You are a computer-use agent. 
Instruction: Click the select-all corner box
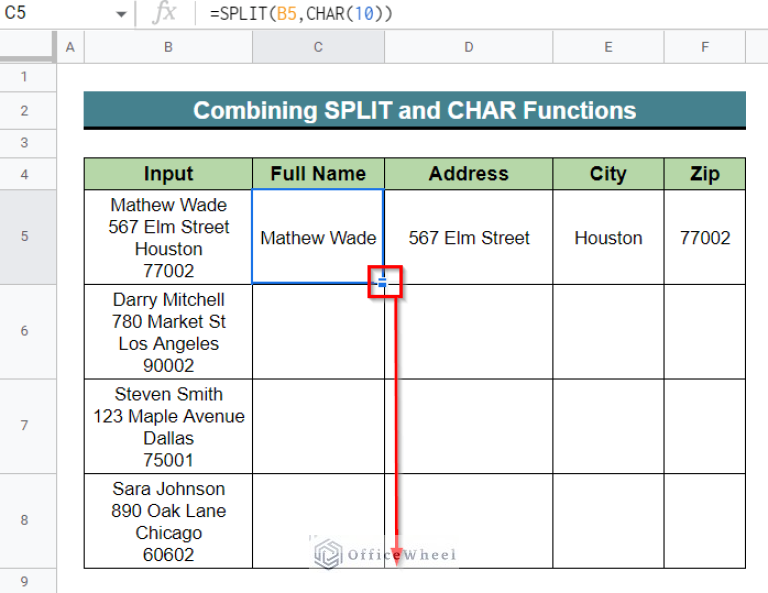point(27,47)
